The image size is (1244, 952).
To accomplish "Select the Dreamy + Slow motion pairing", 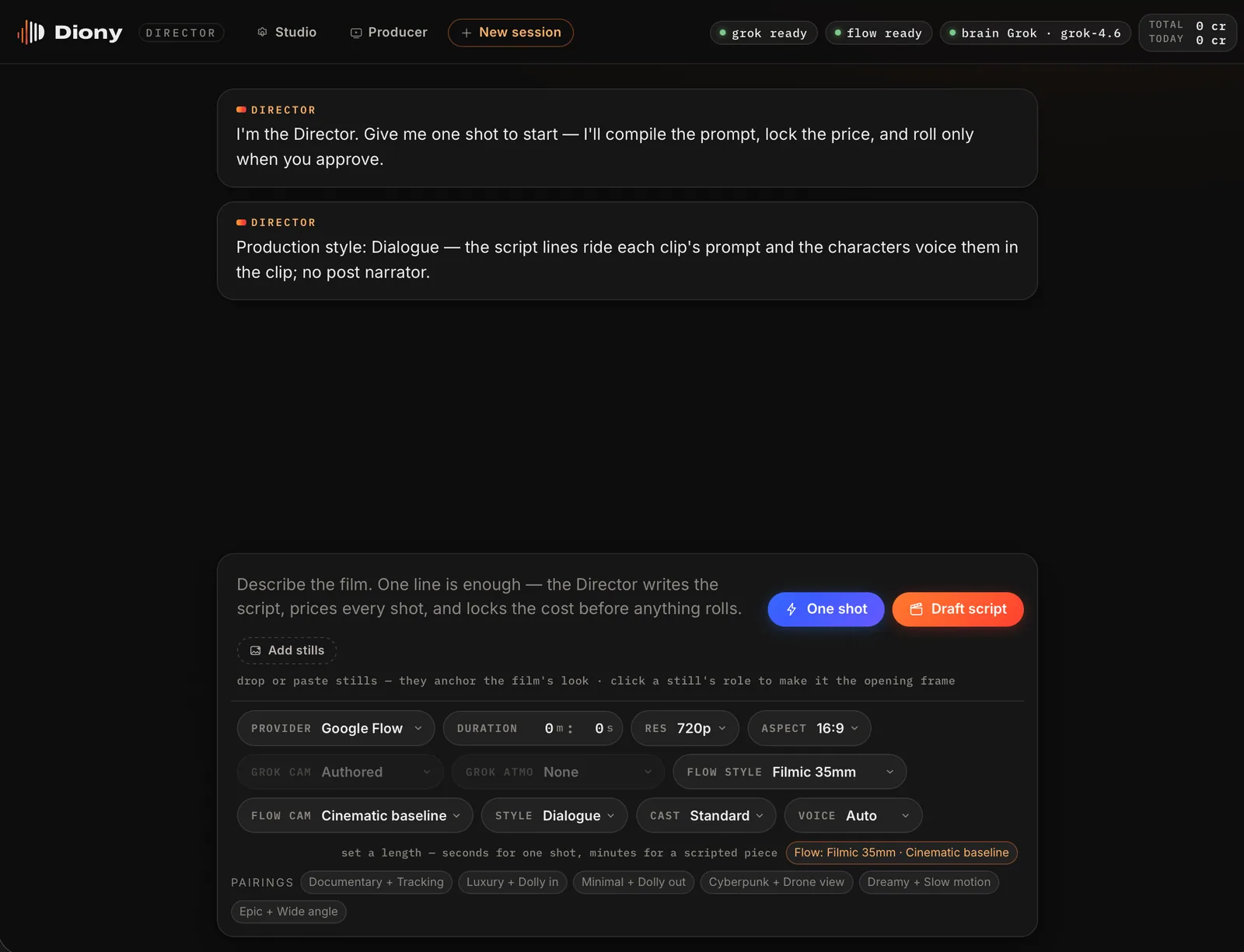I will pyautogui.click(x=929, y=882).
